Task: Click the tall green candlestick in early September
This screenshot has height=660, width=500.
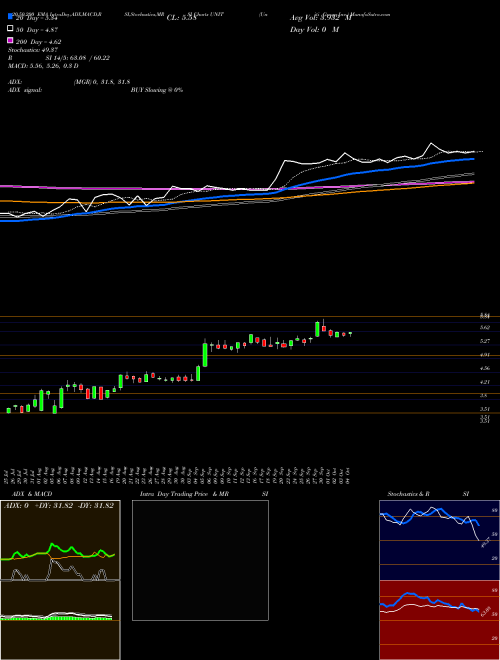Action: coord(205,354)
